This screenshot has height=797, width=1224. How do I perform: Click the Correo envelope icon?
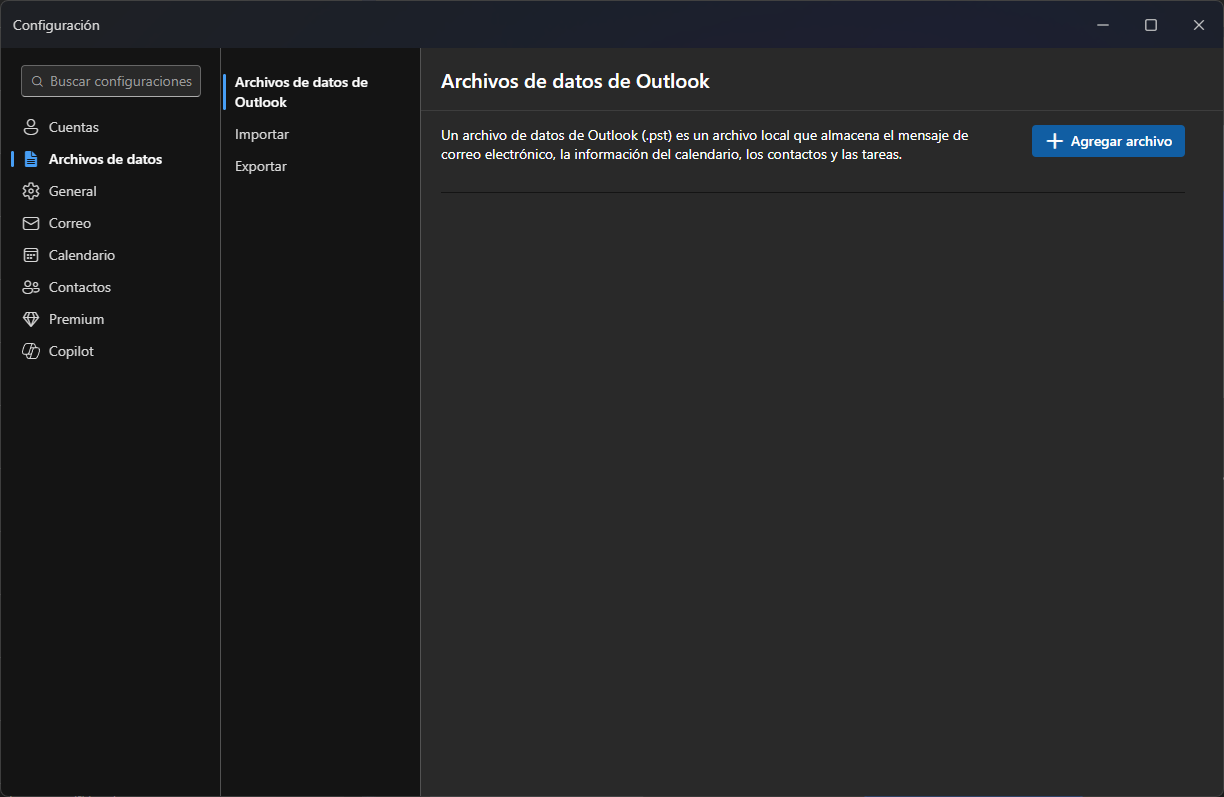point(31,223)
